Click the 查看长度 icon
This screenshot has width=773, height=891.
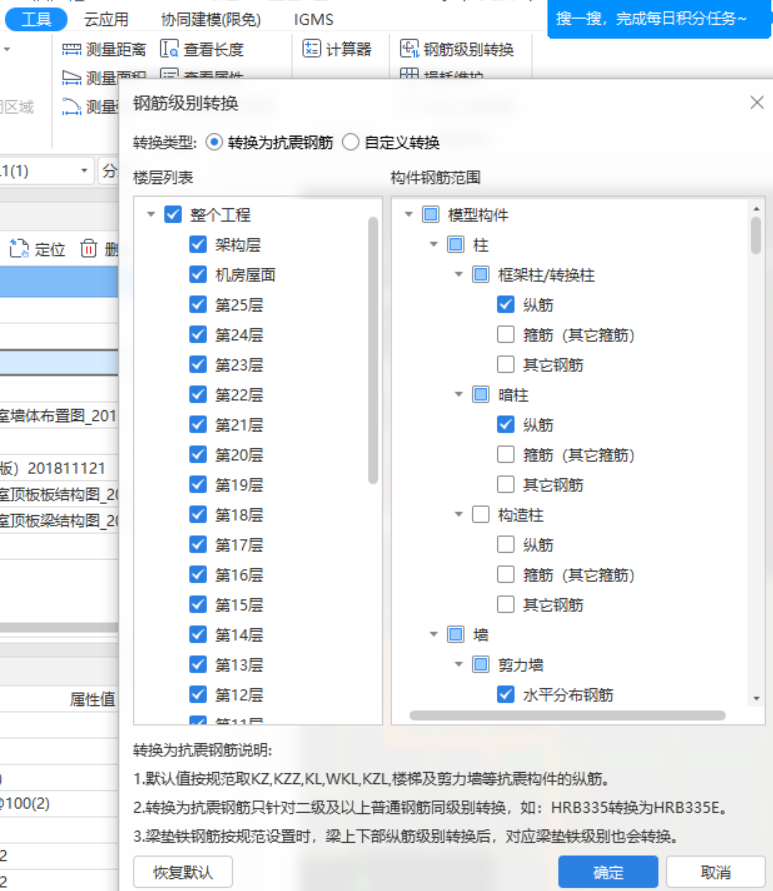[x=169, y=49]
